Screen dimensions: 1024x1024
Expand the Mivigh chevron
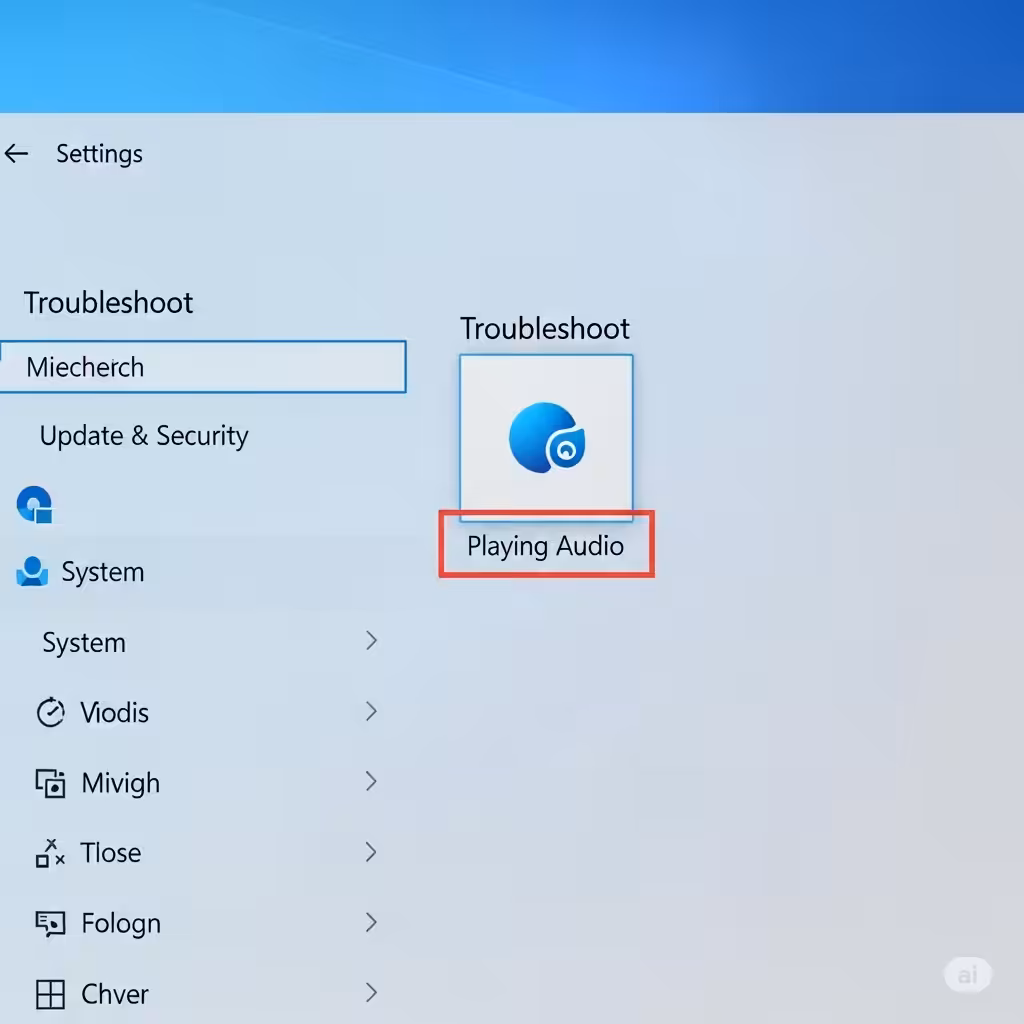pos(371,781)
